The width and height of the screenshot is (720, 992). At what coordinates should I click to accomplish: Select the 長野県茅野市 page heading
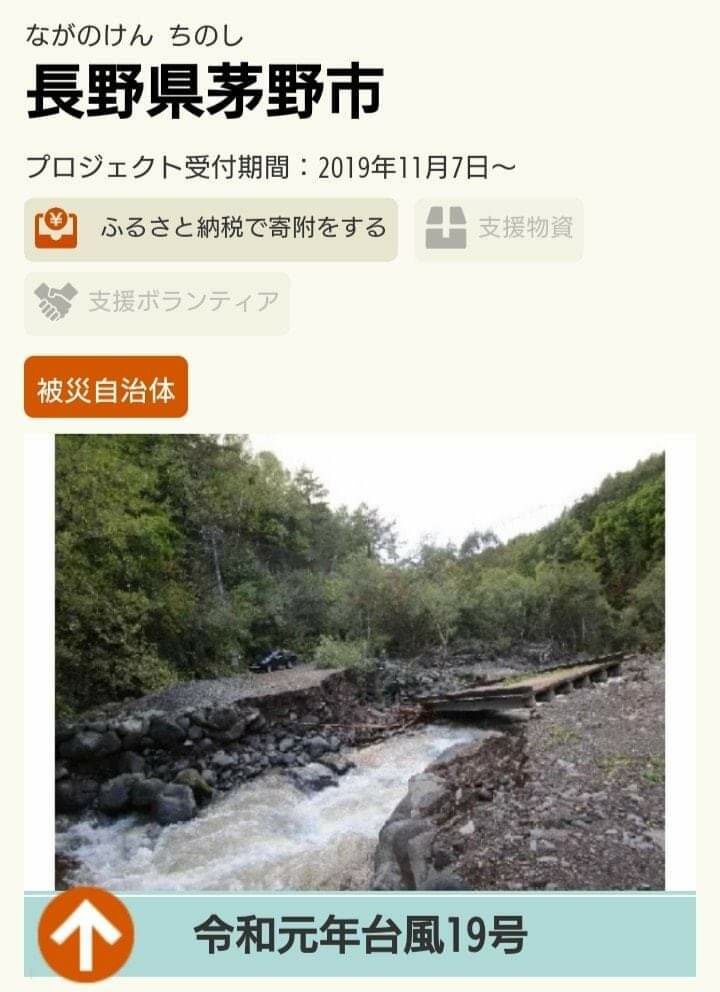coord(205,90)
